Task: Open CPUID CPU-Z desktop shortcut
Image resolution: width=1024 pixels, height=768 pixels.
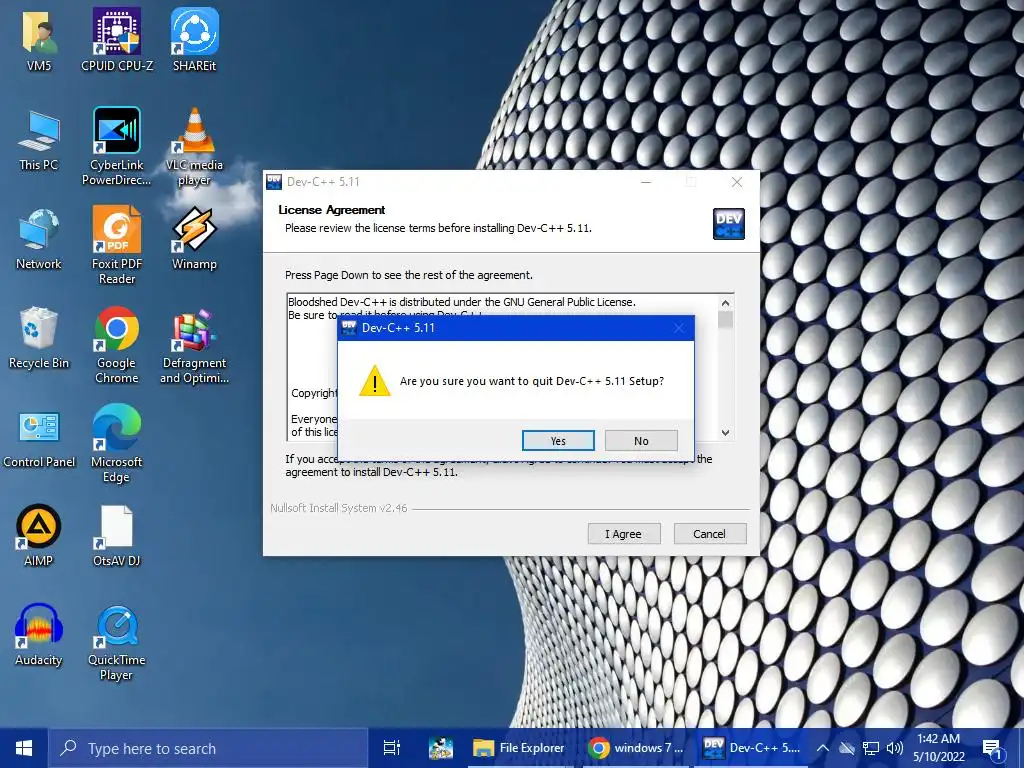Action: pyautogui.click(x=117, y=39)
